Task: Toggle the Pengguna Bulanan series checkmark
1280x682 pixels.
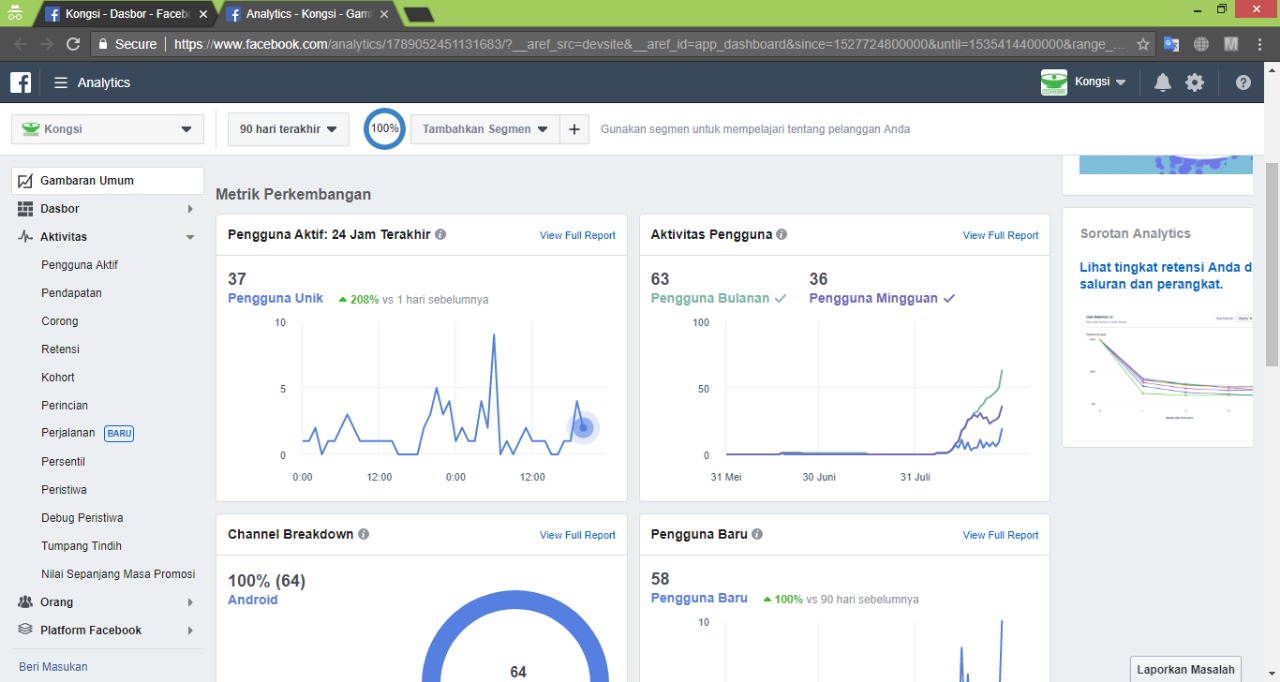Action: pyautogui.click(x=780, y=298)
